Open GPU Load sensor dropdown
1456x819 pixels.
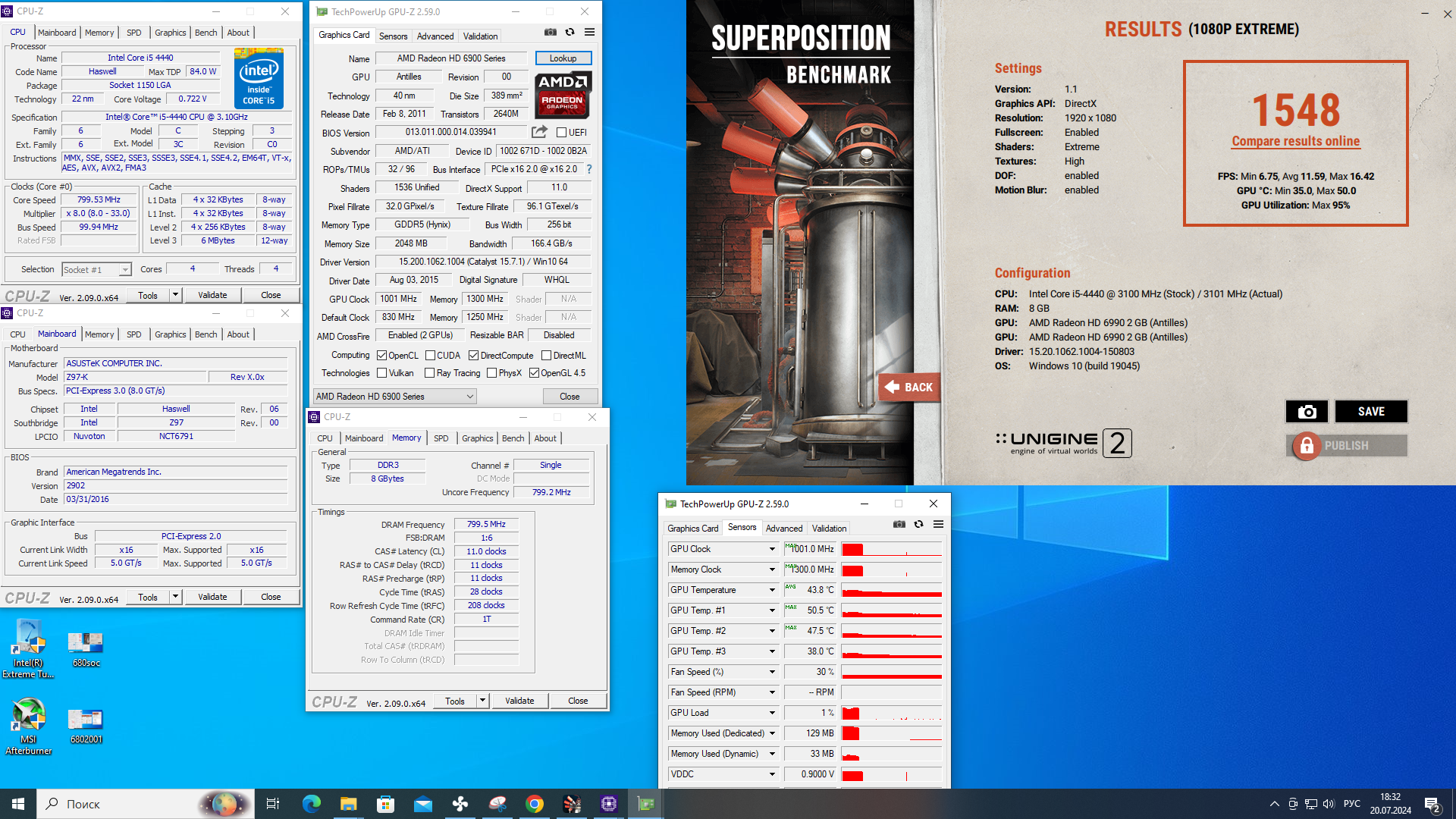(x=772, y=713)
